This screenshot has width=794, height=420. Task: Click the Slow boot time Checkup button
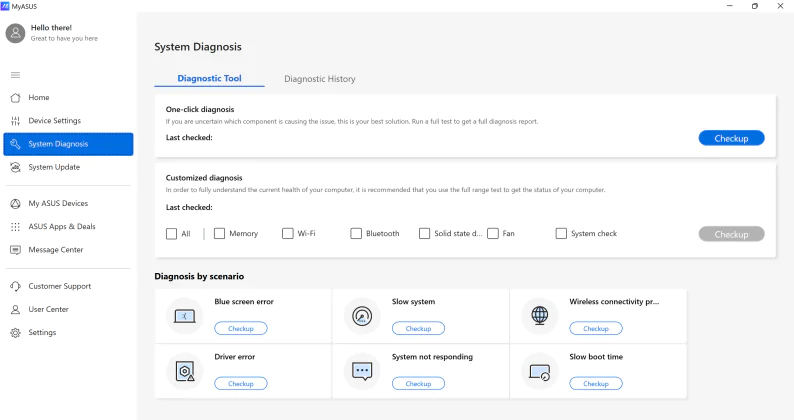pos(596,384)
